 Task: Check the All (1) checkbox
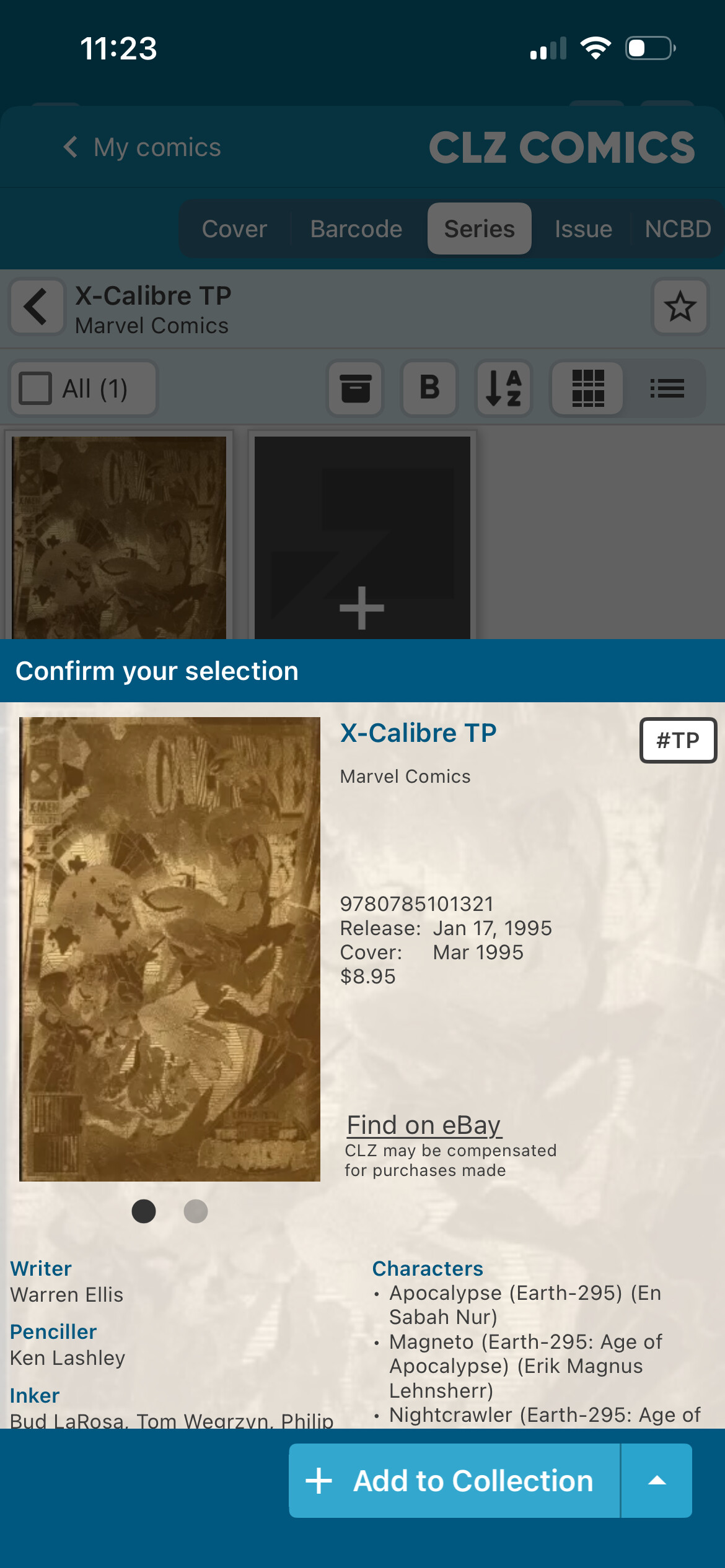[x=35, y=389]
